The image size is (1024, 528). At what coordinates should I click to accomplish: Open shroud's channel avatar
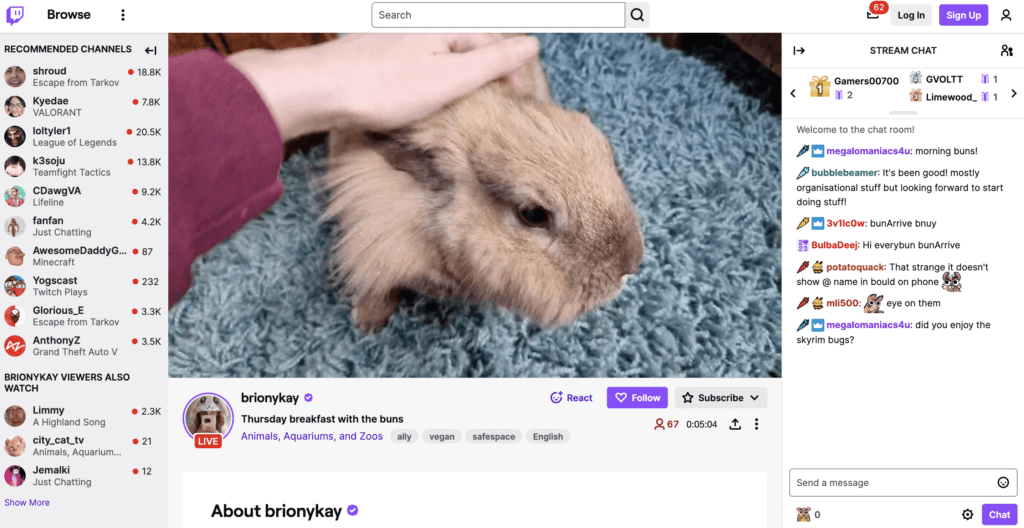pyautogui.click(x=14, y=76)
